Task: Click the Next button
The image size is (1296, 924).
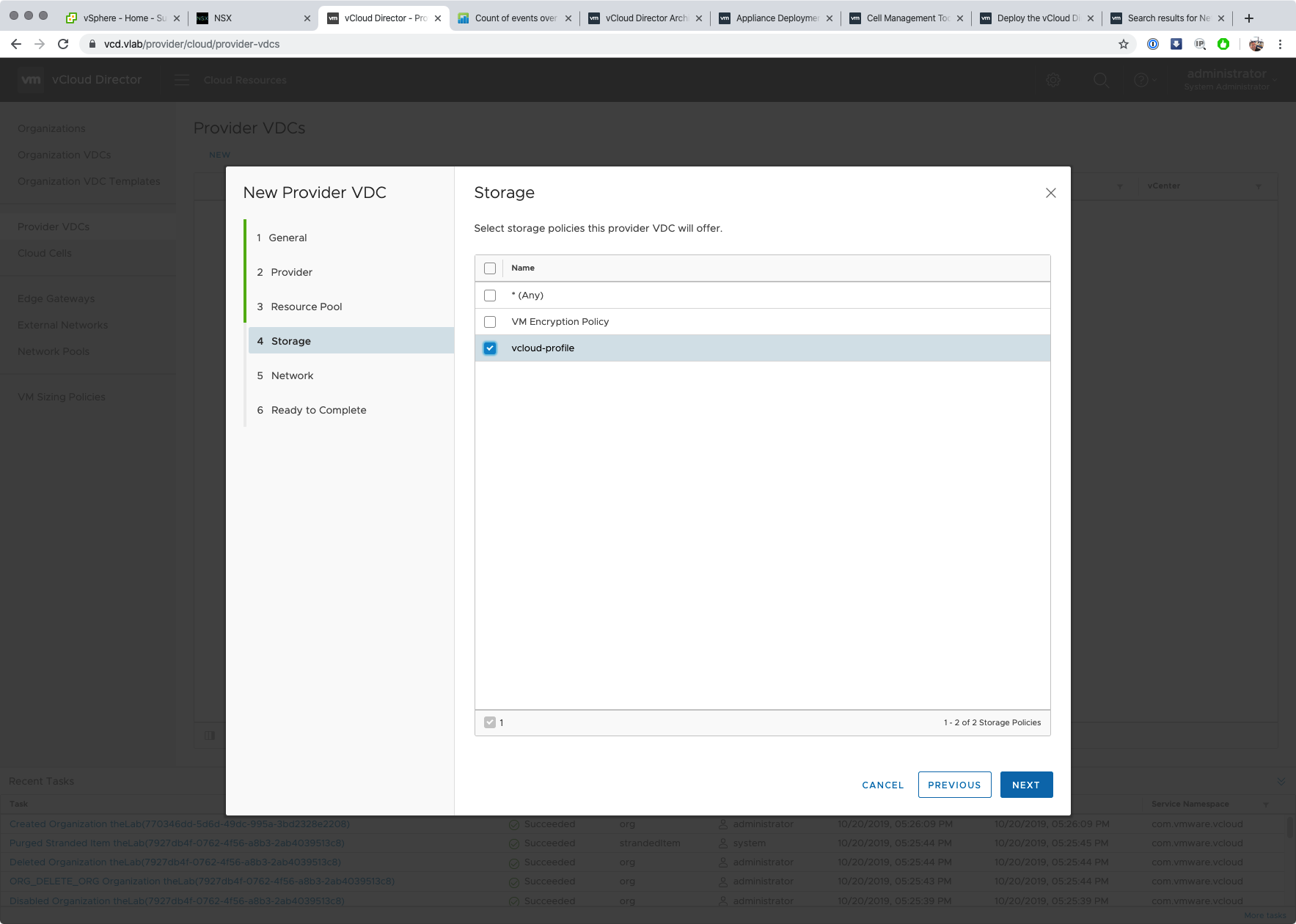Action: (1026, 785)
